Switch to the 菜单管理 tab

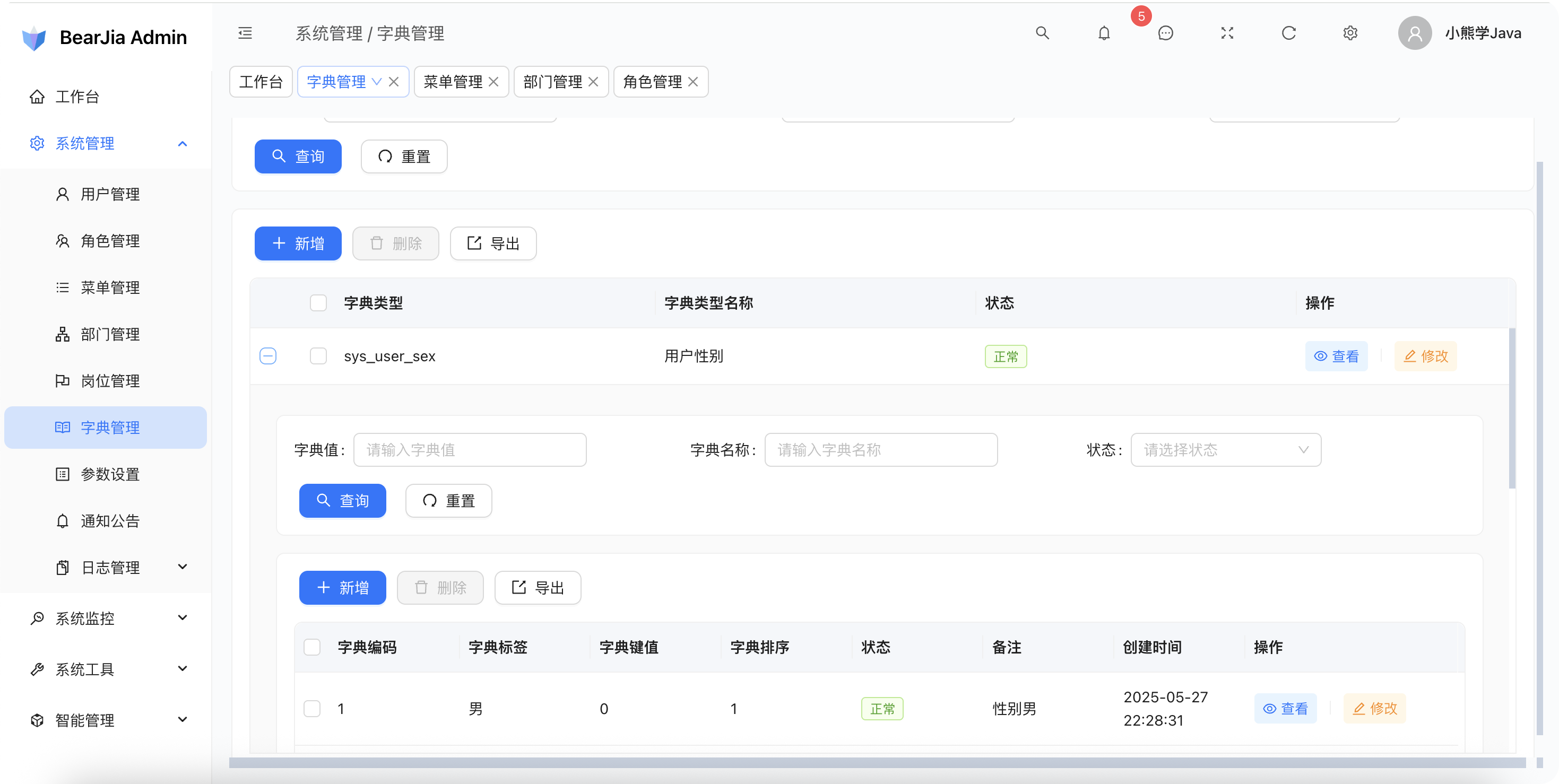(453, 82)
